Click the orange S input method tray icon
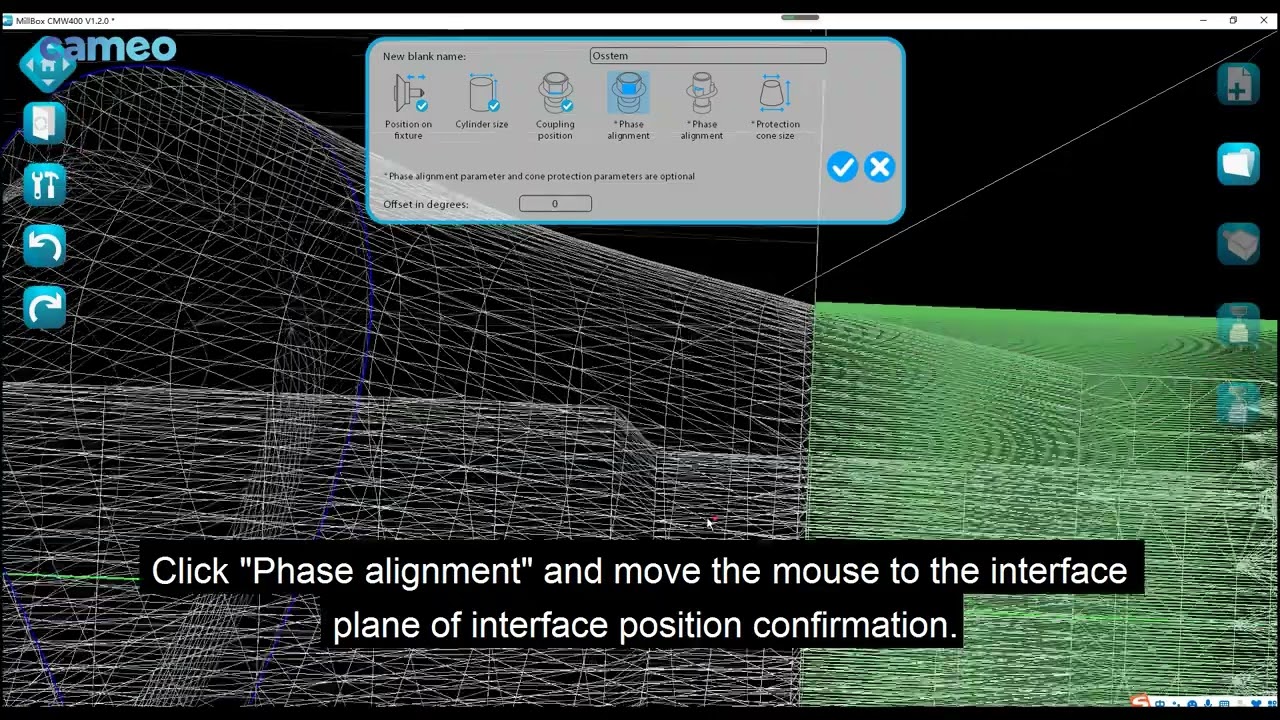This screenshot has width=1280, height=720. [x=1140, y=703]
